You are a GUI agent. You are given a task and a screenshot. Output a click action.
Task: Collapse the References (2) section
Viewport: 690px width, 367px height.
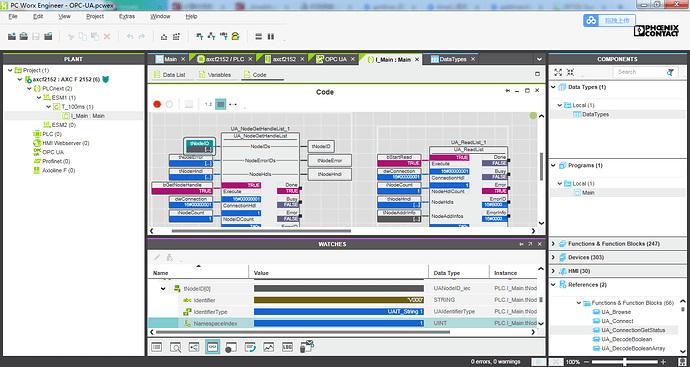click(554, 285)
